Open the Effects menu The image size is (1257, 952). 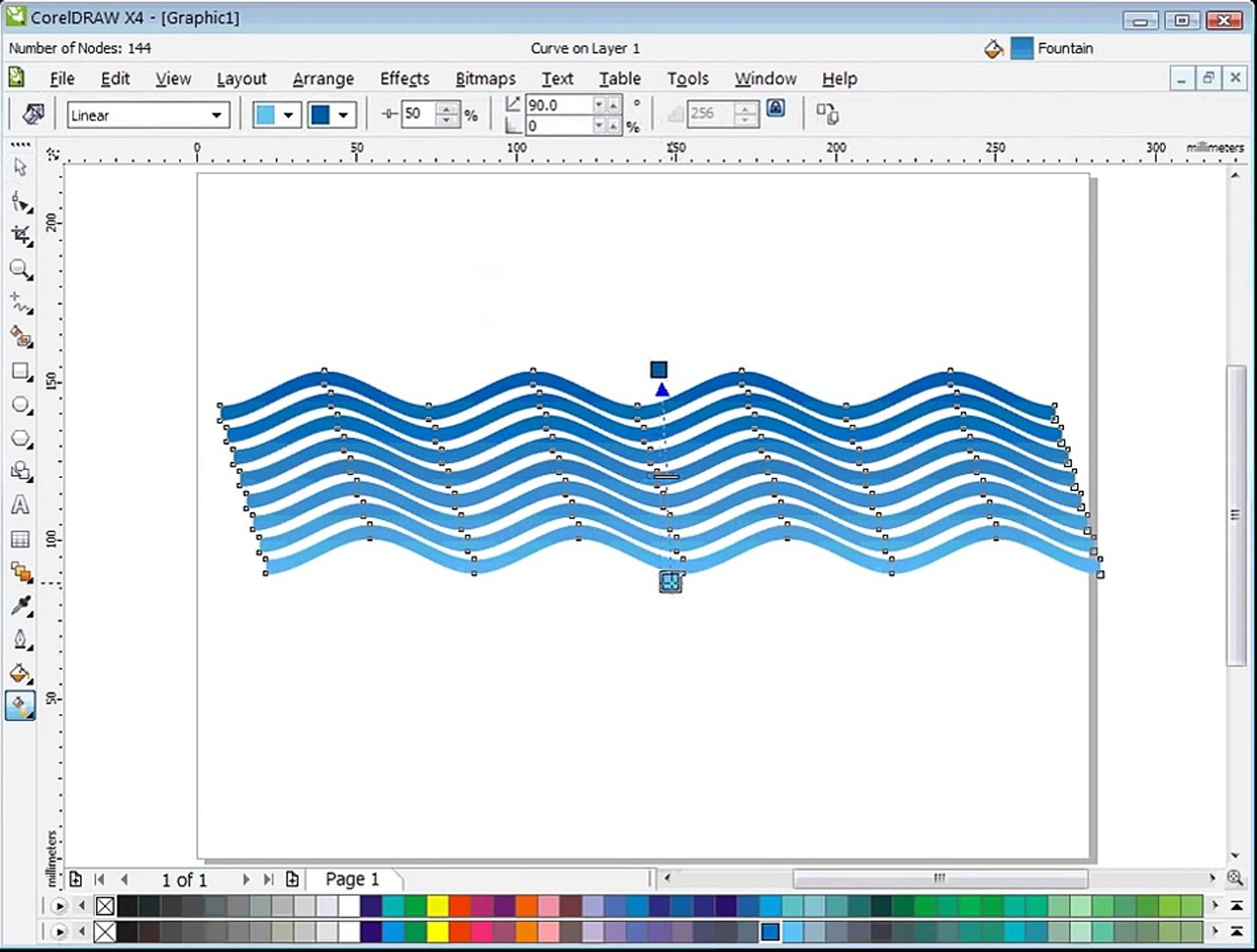point(404,78)
